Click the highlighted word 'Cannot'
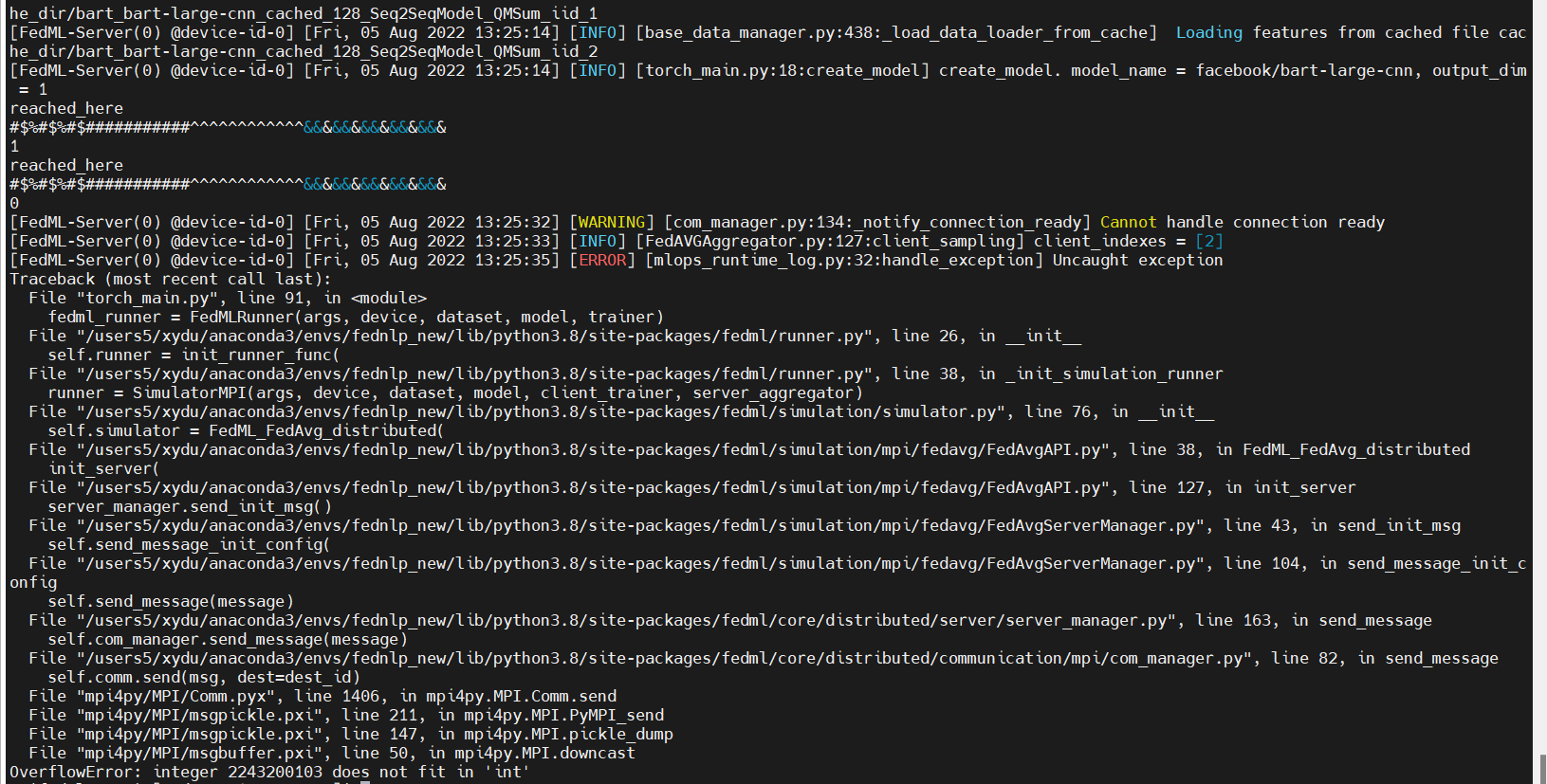This screenshot has width=1547, height=784. (1129, 222)
